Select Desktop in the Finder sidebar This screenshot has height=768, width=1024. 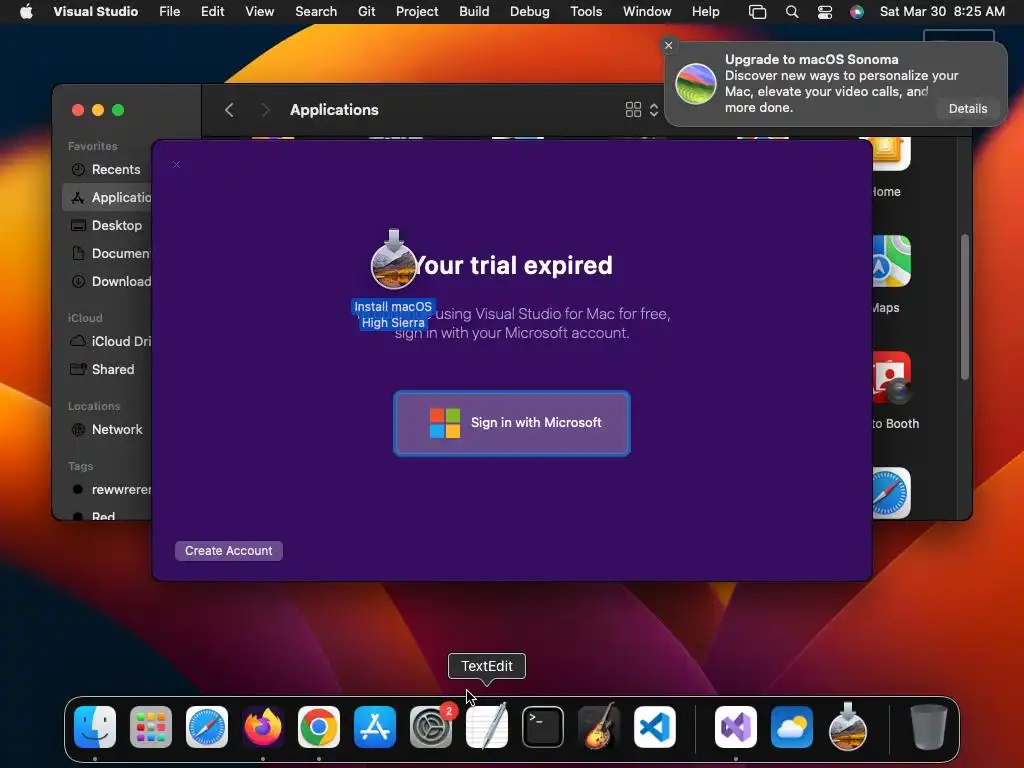click(x=106, y=225)
